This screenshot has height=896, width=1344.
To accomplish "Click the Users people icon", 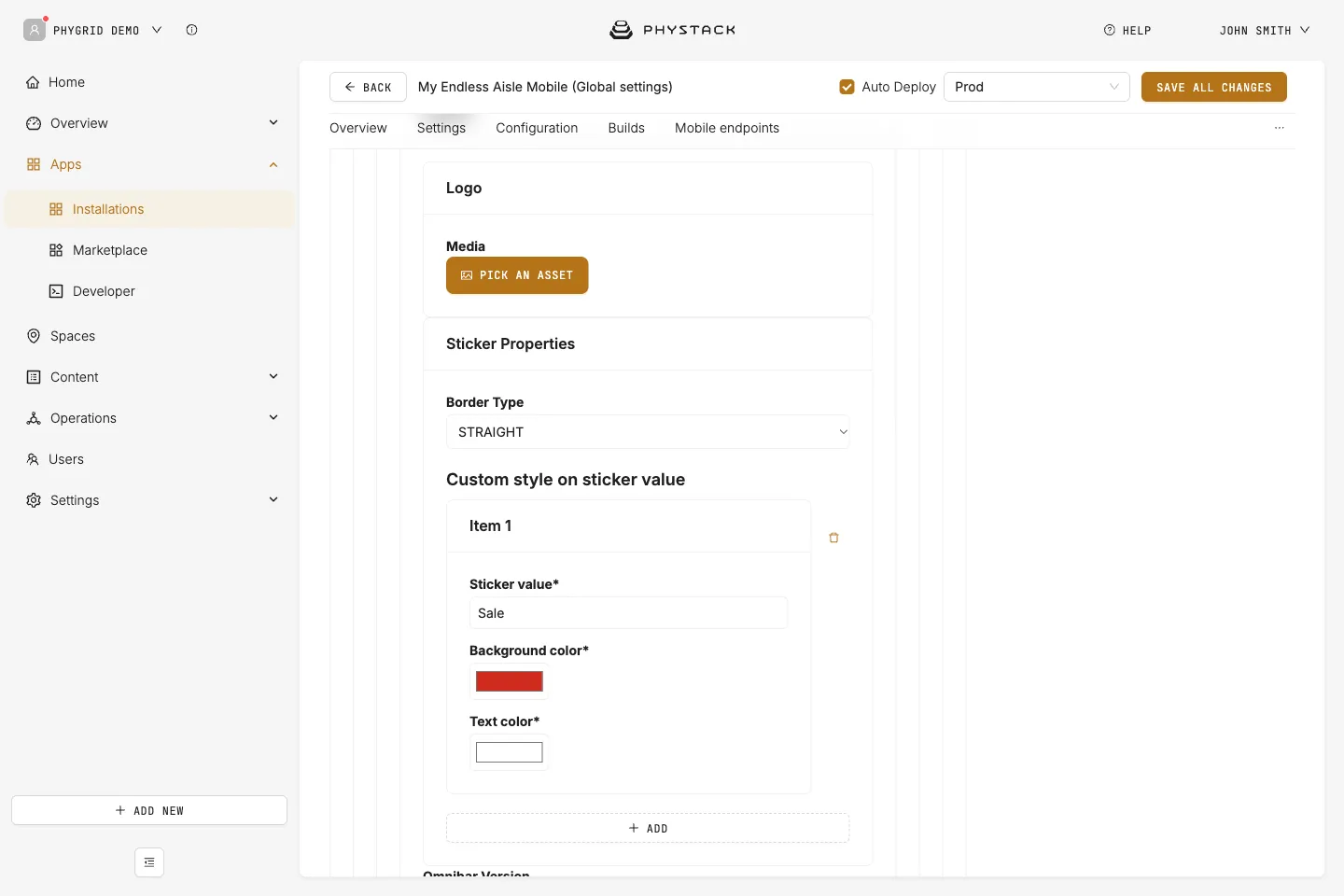I will pyautogui.click(x=33, y=459).
